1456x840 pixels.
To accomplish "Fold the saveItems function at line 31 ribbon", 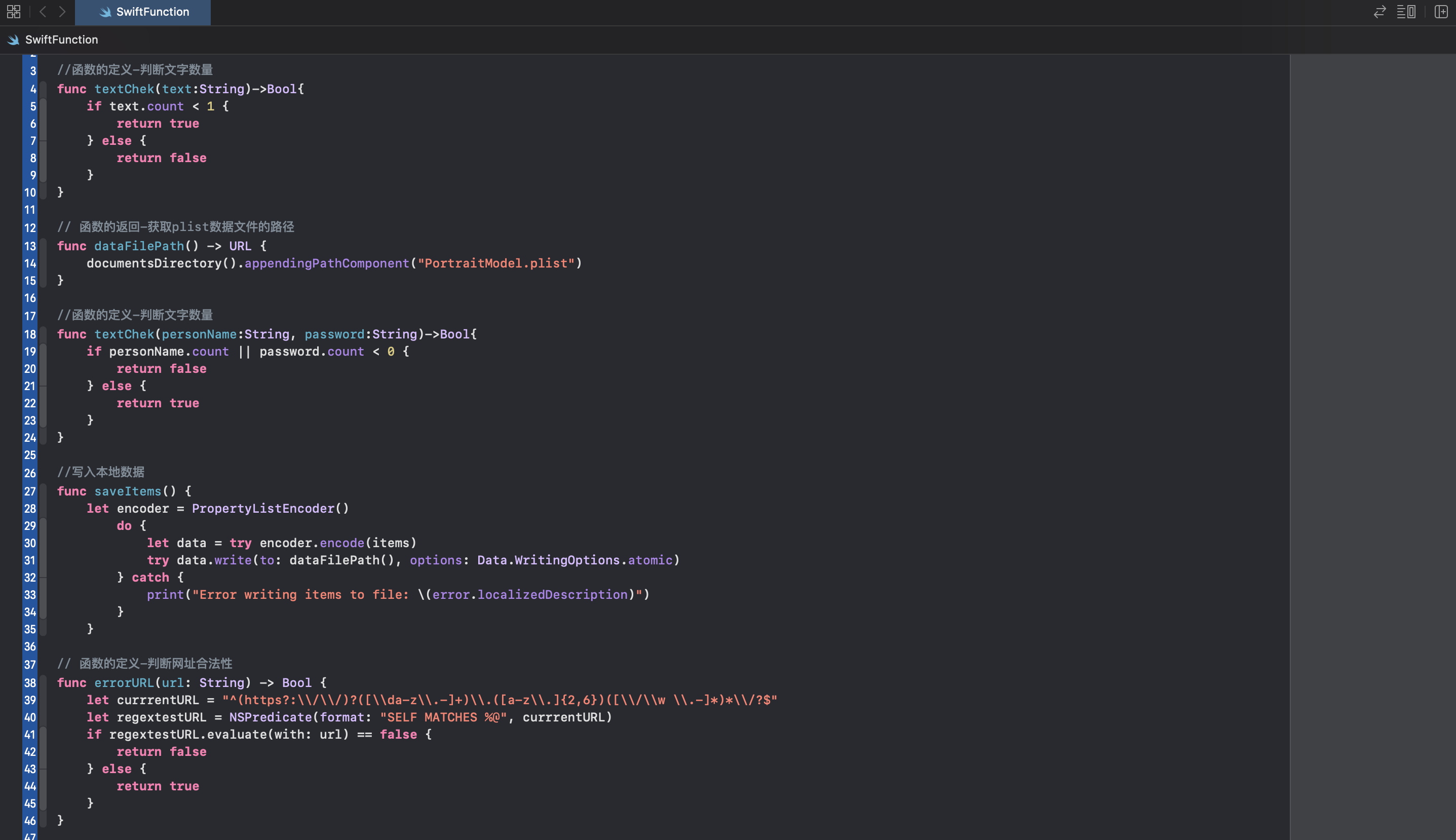I will (43, 560).
